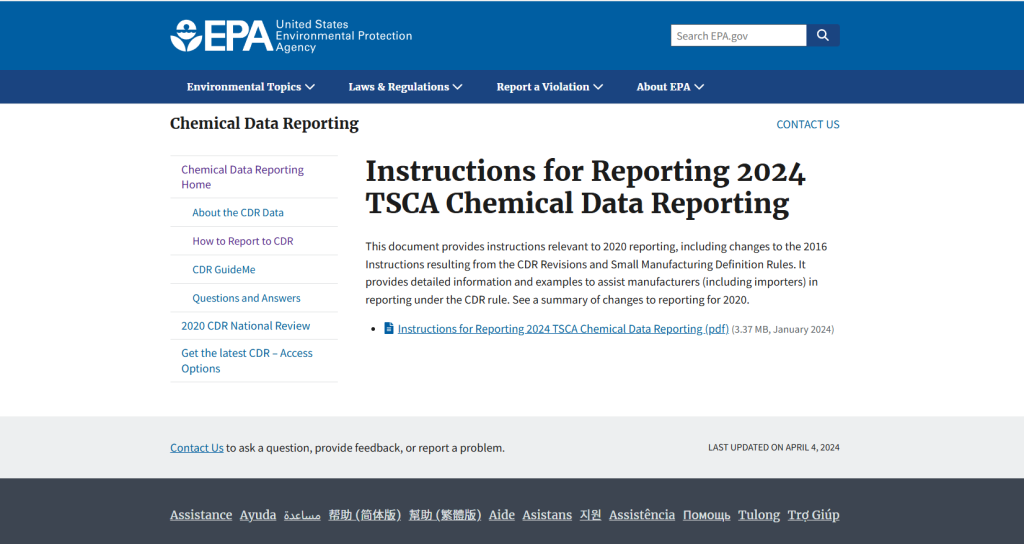Screen dimensions: 1024x544
Task: Expand the Report a Violation menu
Action: tap(549, 87)
